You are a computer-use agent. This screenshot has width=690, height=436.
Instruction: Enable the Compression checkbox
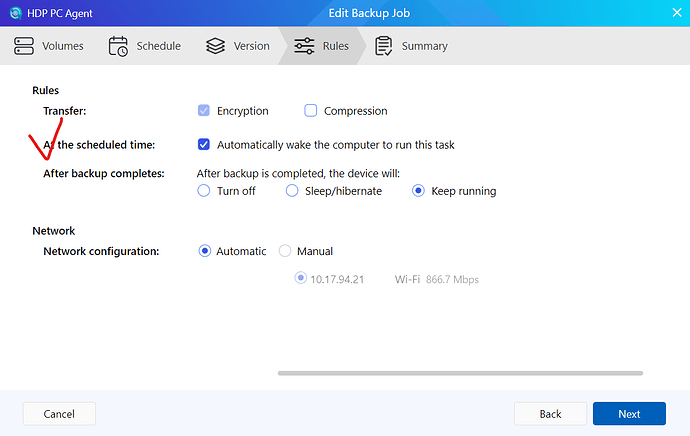(311, 111)
